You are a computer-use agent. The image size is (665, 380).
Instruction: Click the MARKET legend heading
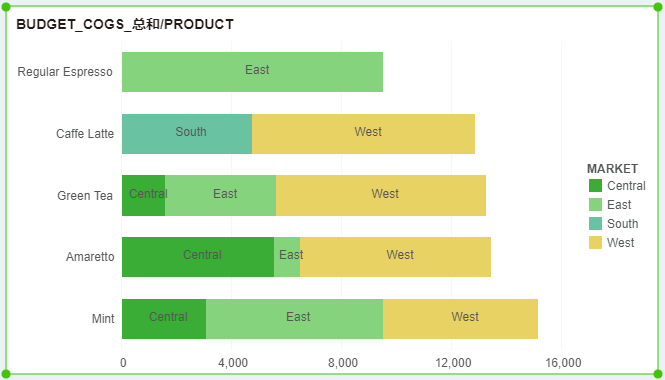pos(612,168)
